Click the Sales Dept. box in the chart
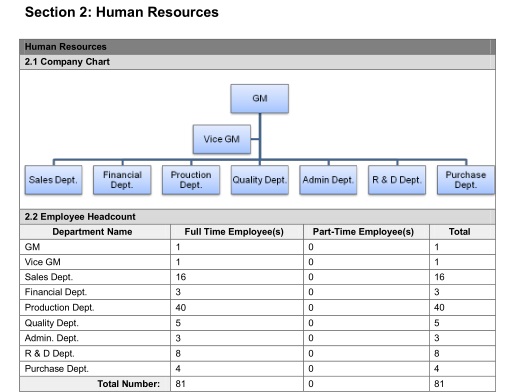 click(53, 180)
